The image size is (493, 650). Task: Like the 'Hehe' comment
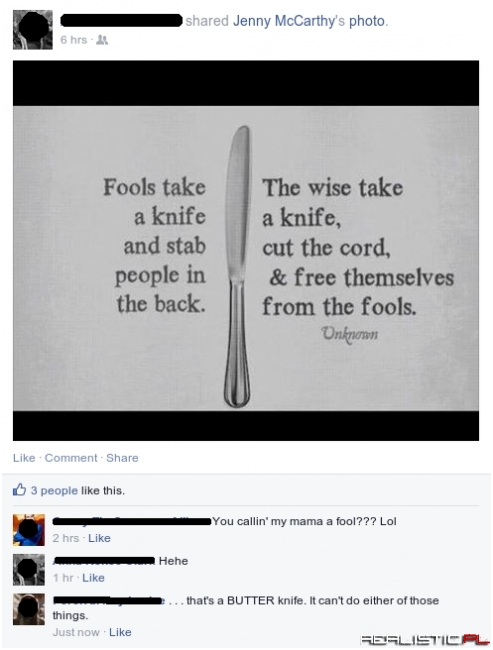pos(93,577)
